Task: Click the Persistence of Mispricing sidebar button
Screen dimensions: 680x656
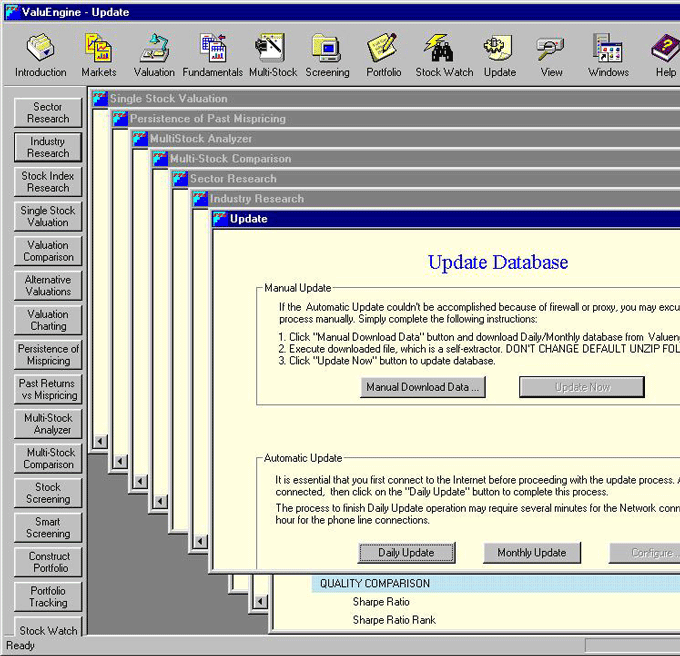Action: click(48, 355)
